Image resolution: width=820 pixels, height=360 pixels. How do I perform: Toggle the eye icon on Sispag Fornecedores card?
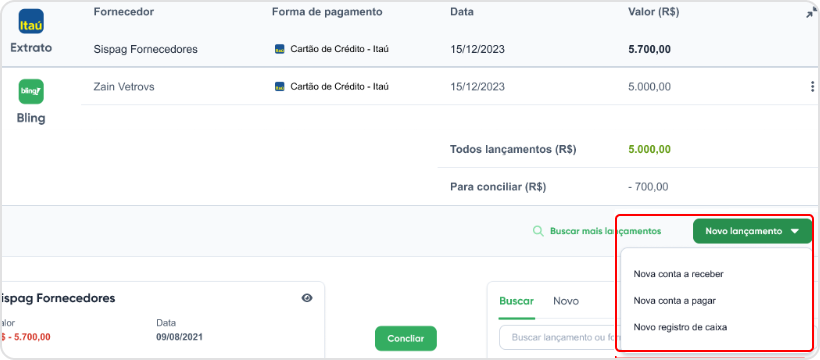tap(307, 298)
